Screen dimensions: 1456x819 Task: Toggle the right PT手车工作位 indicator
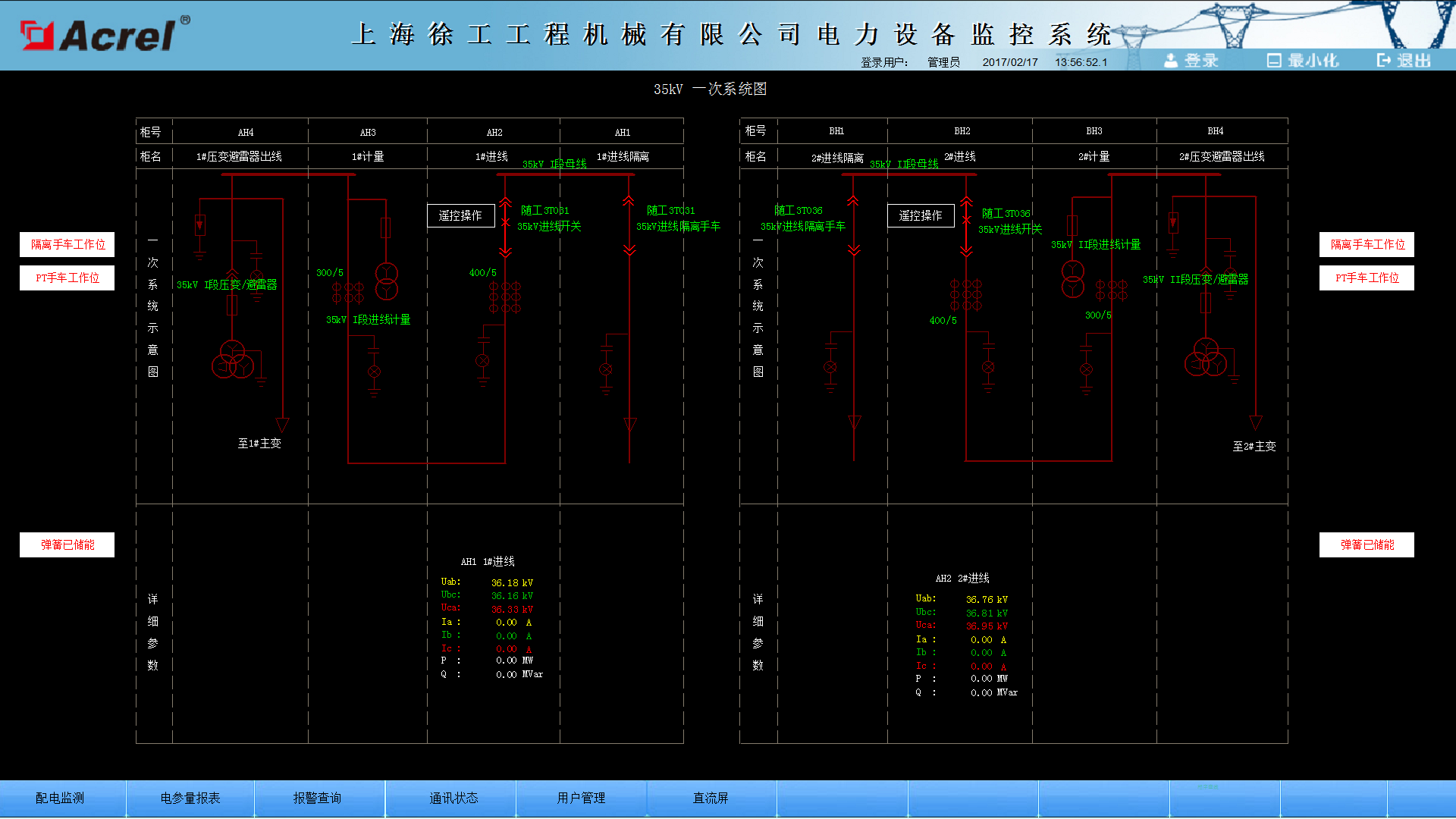point(1367,278)
